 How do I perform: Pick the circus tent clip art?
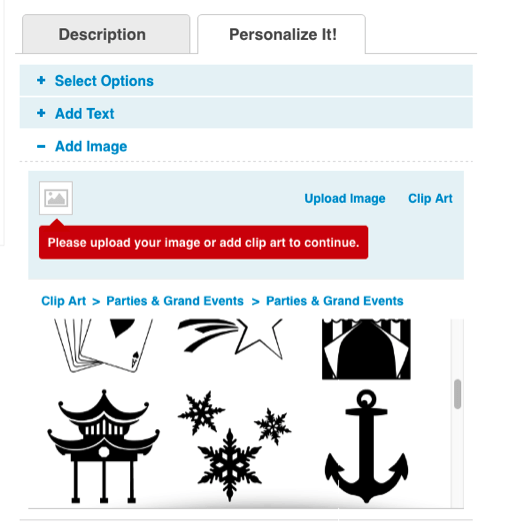pos(366,349)
